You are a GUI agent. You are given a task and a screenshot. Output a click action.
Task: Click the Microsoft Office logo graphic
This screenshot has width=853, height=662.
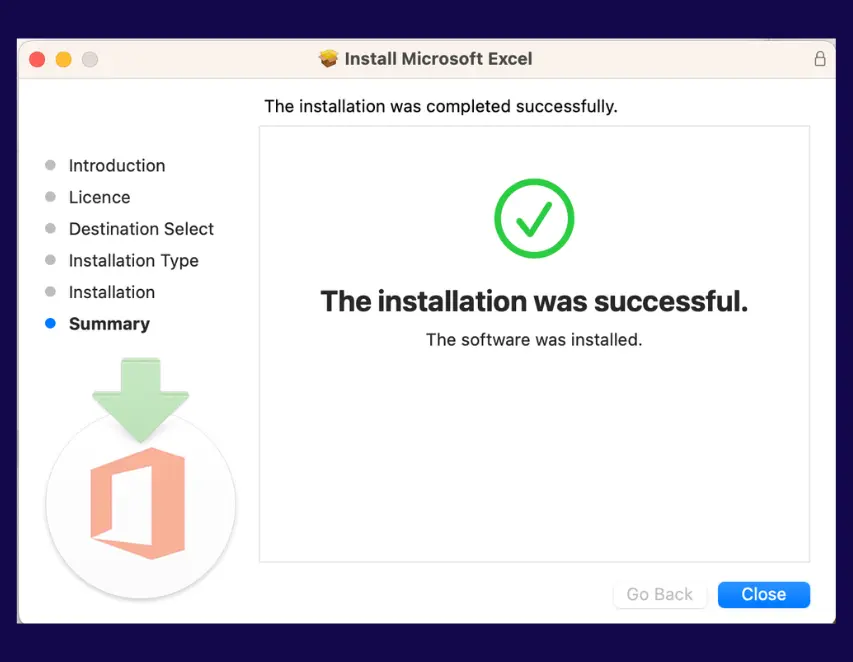138,503
